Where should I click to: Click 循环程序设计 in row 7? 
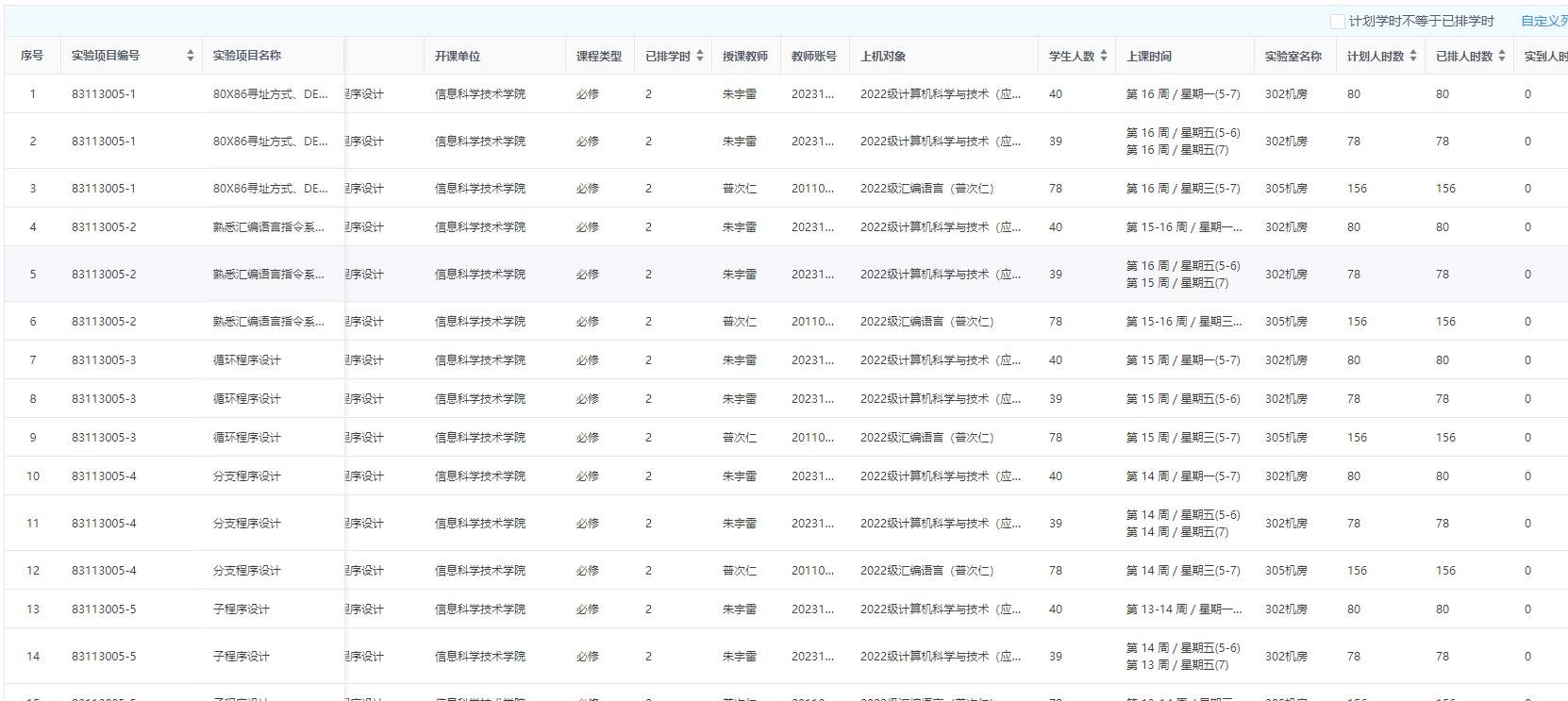(247, 360)
